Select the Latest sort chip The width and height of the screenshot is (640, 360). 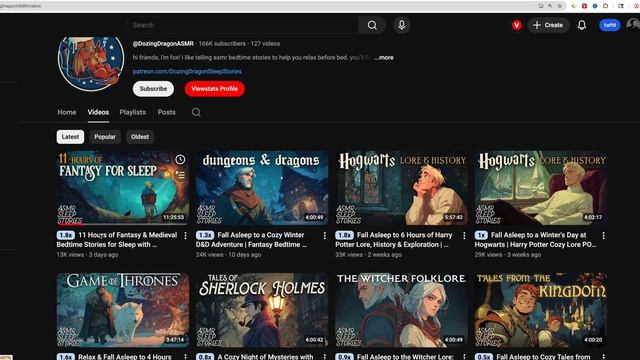pos(70,137)
